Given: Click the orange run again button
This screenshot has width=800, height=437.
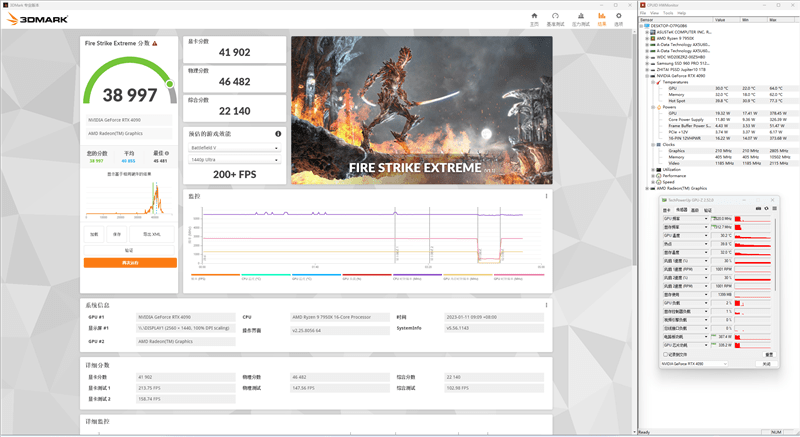Looking at the screenshot, I should (130, 263).
